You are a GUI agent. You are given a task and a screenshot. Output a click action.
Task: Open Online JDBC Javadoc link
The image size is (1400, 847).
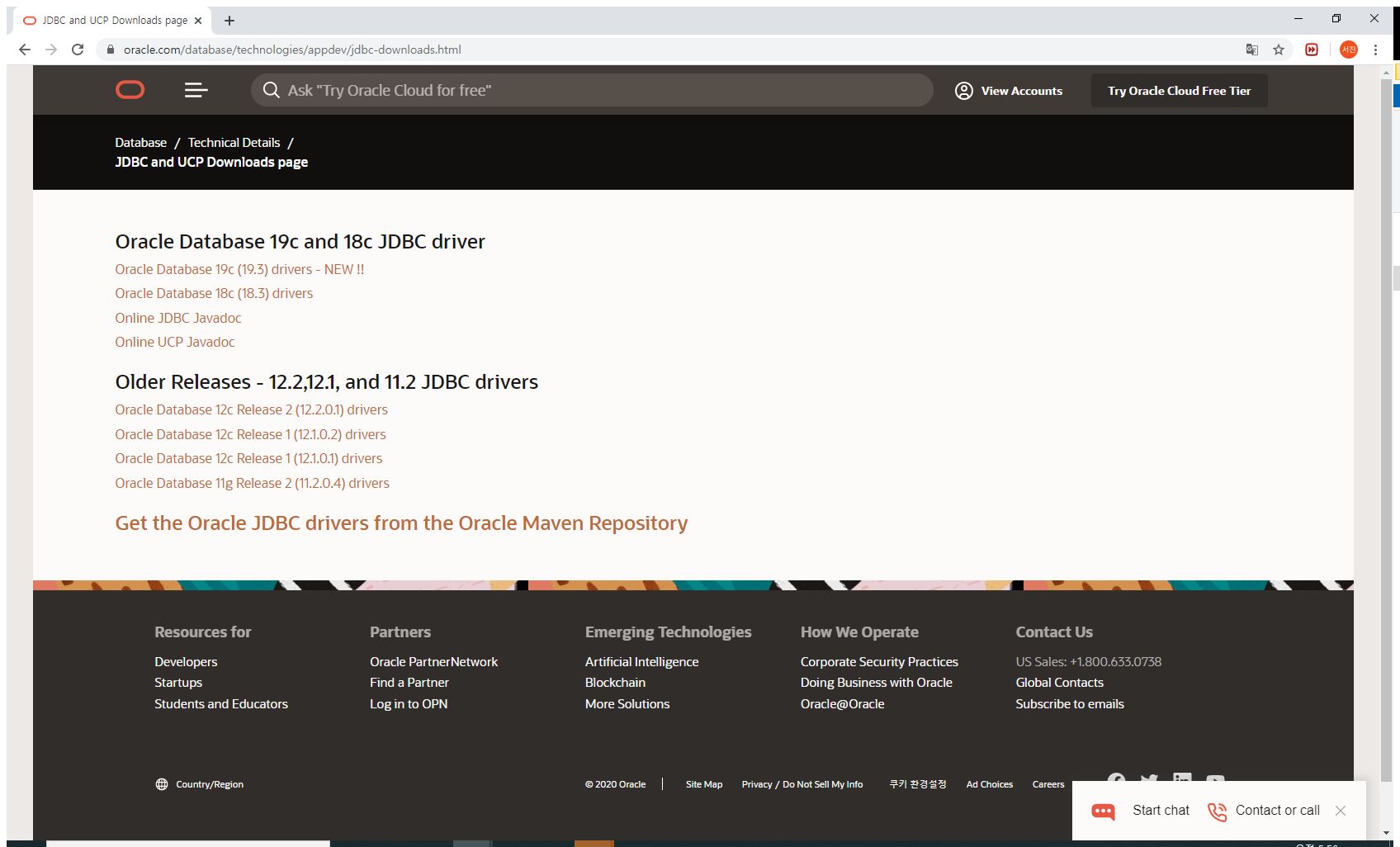pos(178,318)
